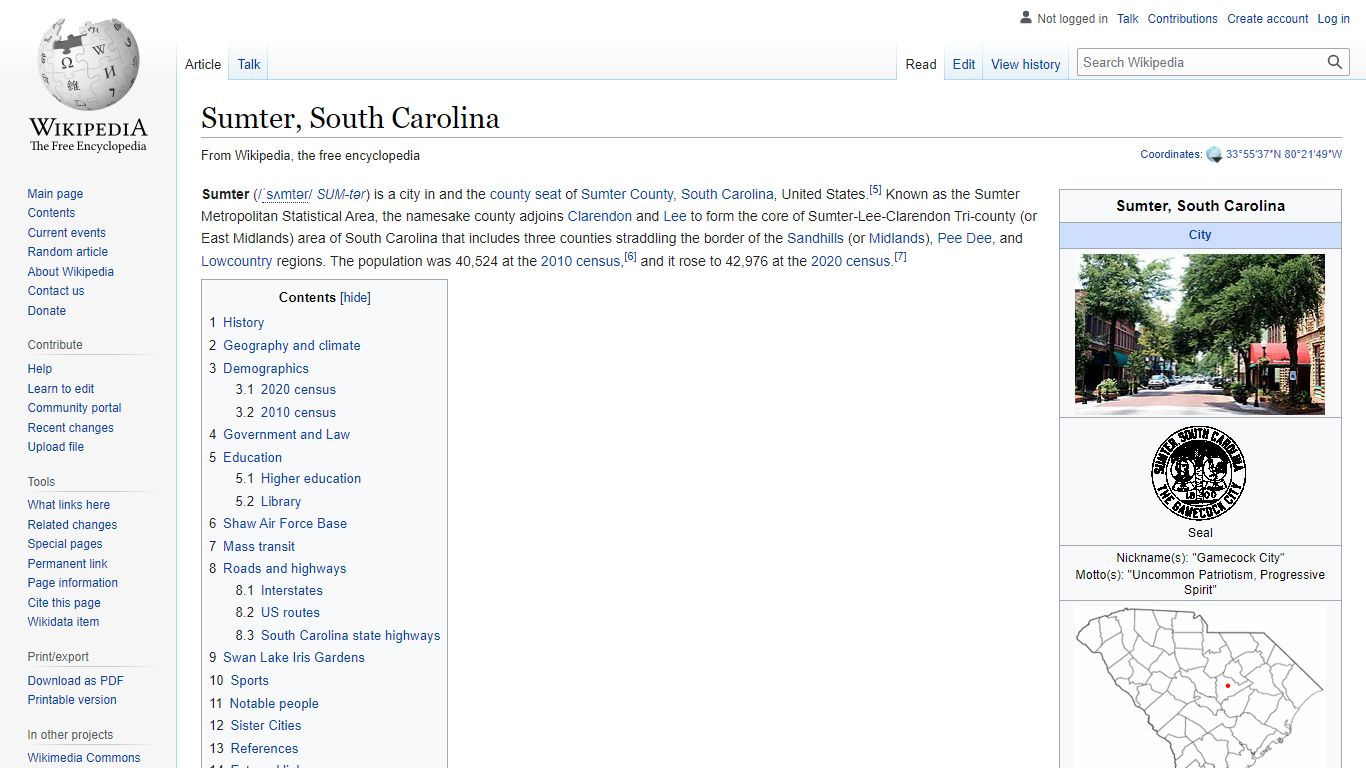Click the Donate link
1366x768 pixels.
click(47, 311)
